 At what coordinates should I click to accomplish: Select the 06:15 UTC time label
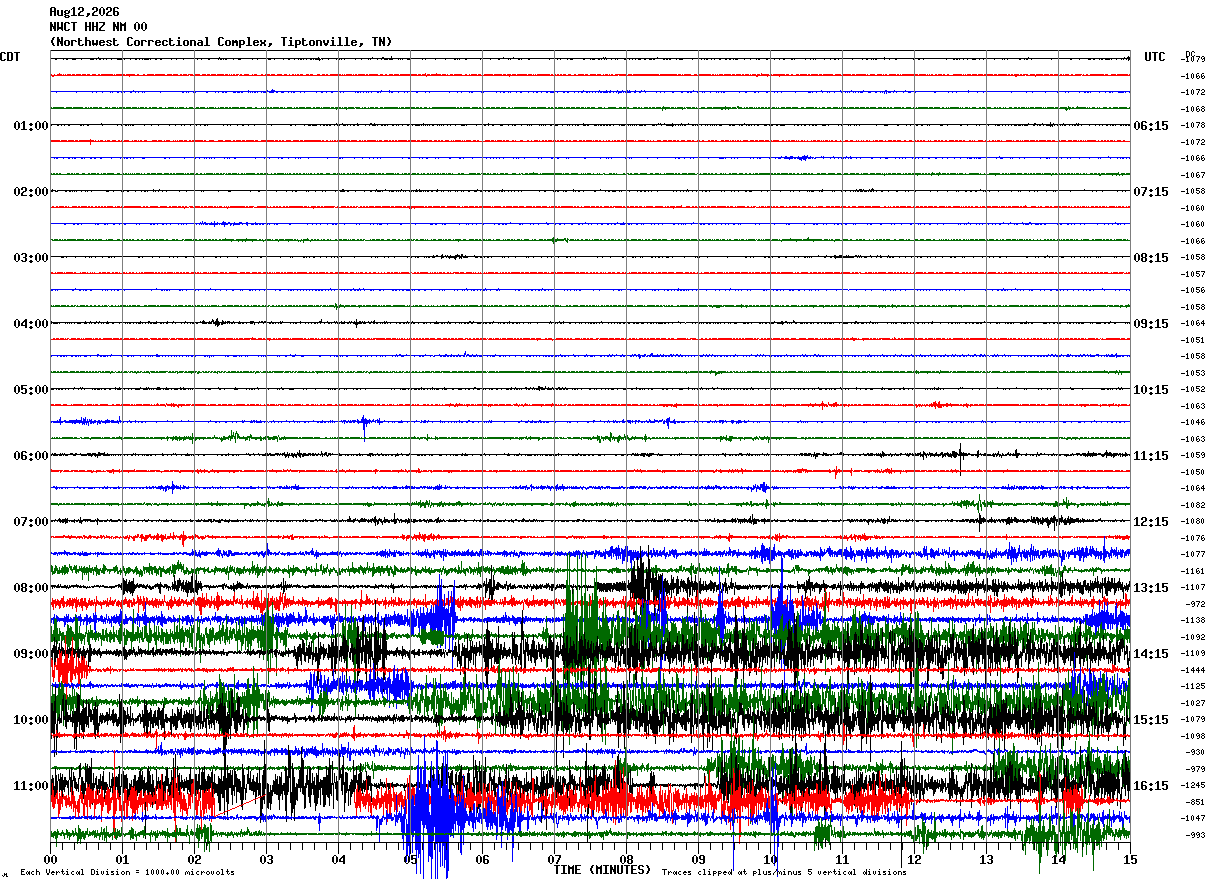(1150, 126)
